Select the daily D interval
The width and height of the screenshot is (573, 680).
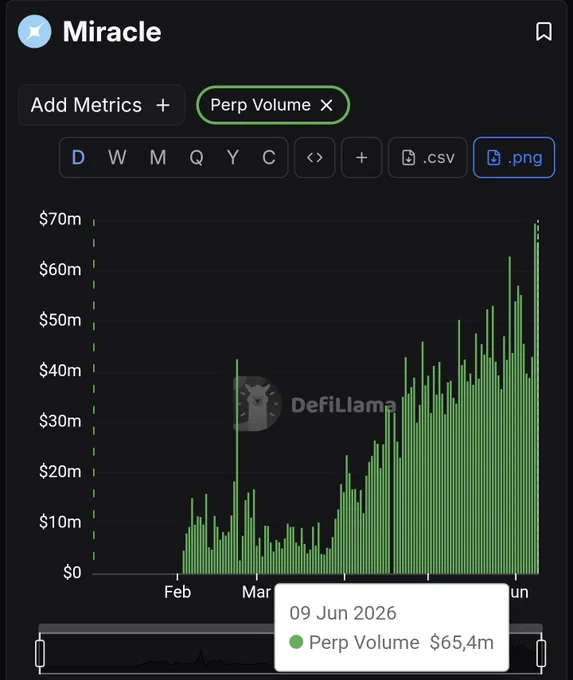(78, 157)
